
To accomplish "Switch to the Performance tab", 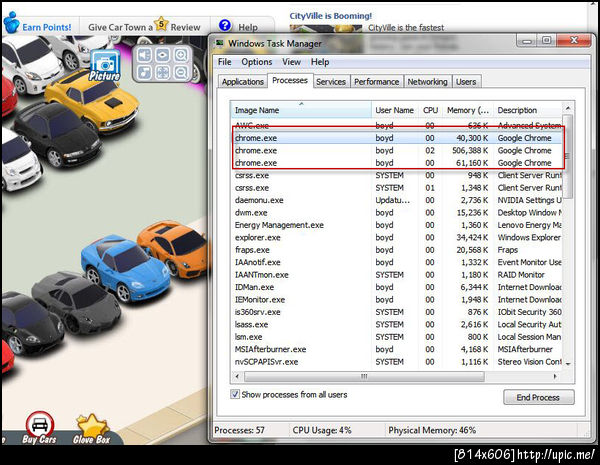I will [377, 82].
